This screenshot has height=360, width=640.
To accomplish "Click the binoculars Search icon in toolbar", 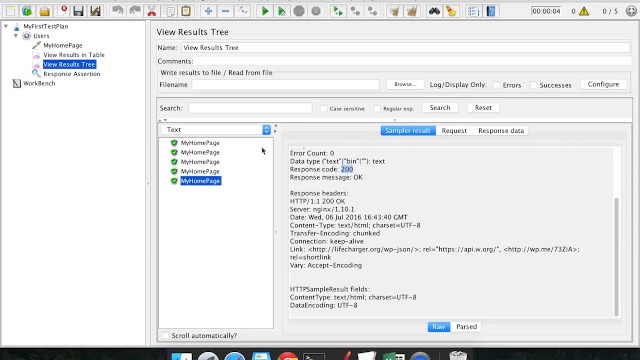I will click(434, 11).
